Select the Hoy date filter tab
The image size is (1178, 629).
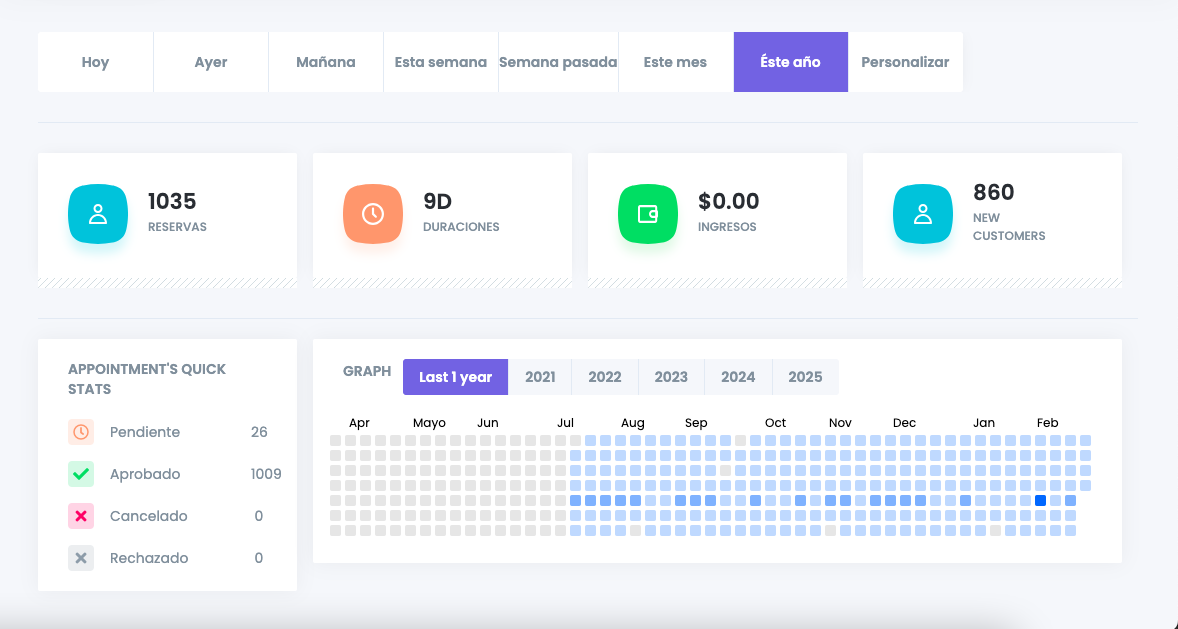click(x=95, y=62)
